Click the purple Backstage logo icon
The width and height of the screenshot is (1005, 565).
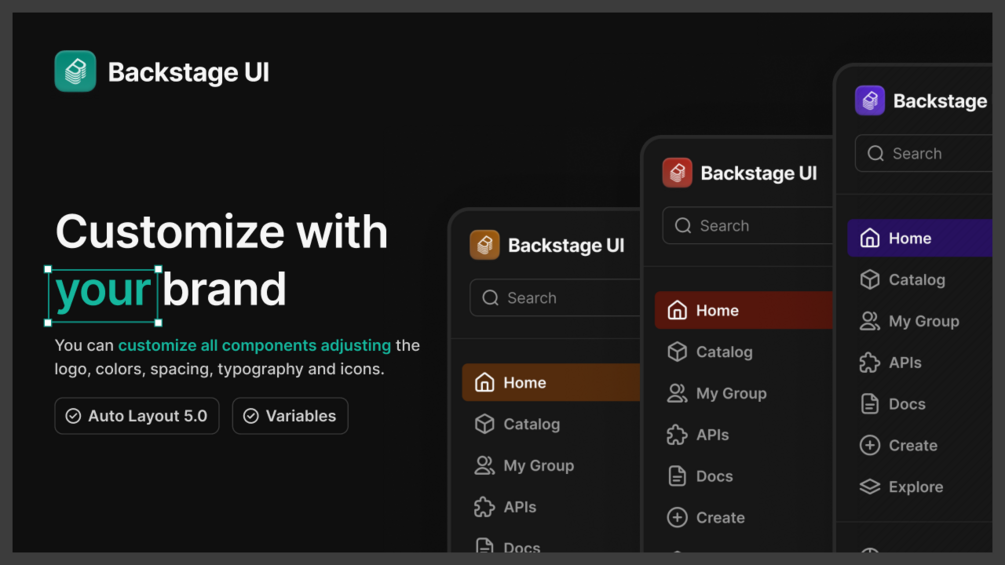[x=870, y=100]
